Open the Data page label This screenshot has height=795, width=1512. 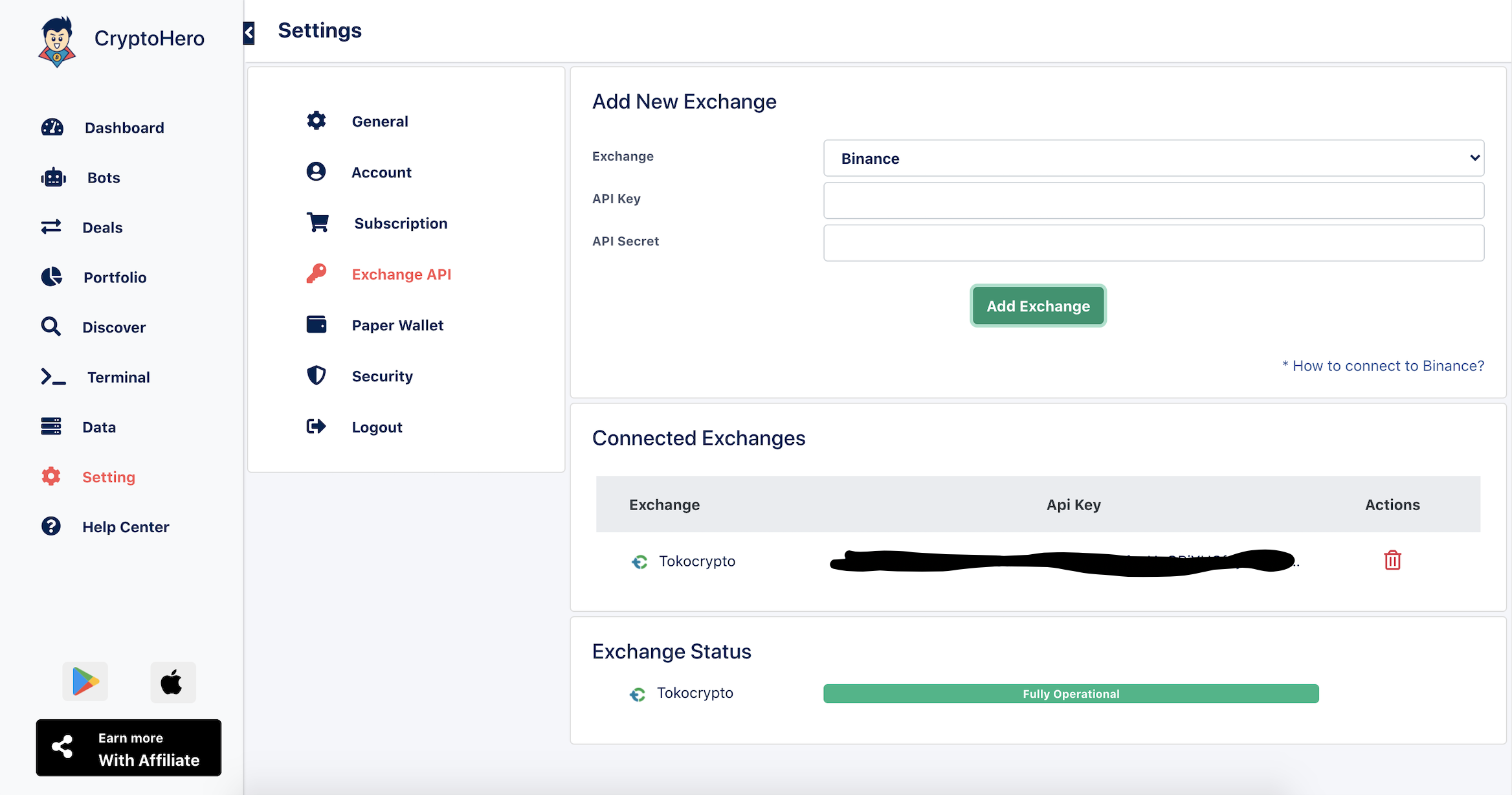click(x=99, y=427)
